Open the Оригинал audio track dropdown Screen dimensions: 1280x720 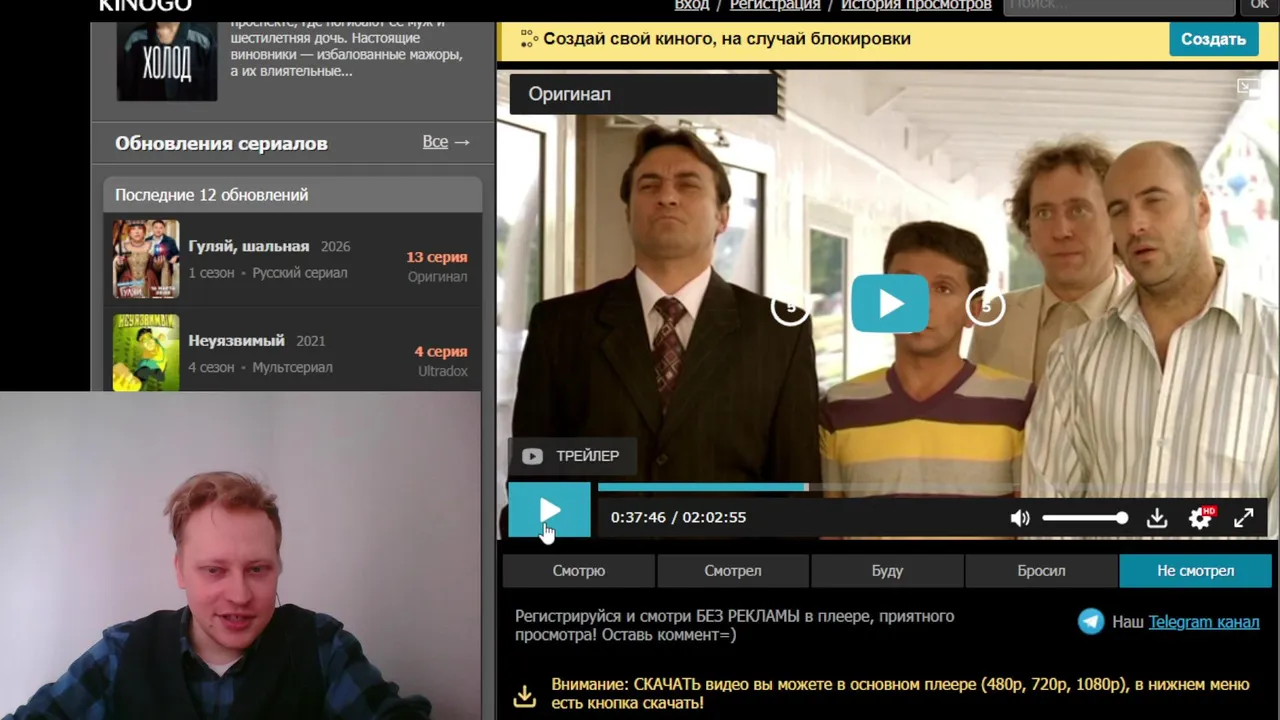click(x=643, y=94)
